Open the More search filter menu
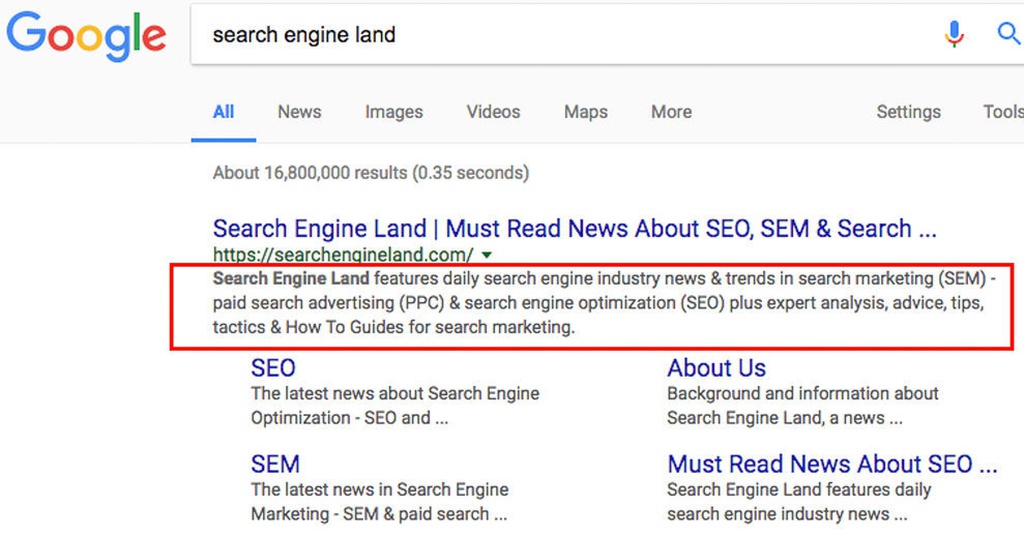The image size is (1024, 535). coord(671,112)
